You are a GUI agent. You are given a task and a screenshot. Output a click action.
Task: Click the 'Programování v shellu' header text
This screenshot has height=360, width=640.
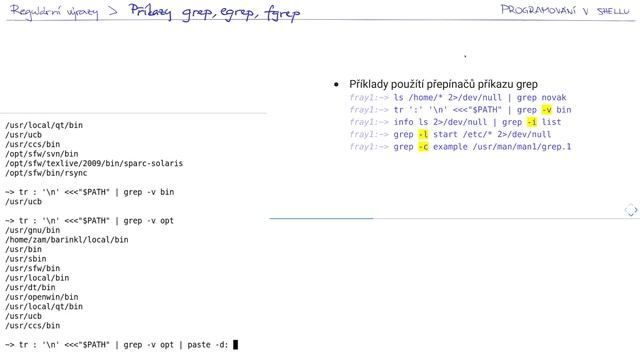pos(565,10)
